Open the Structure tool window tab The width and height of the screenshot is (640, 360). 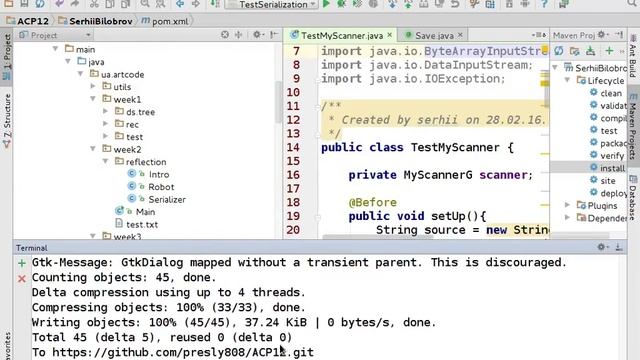click(7, 121)
